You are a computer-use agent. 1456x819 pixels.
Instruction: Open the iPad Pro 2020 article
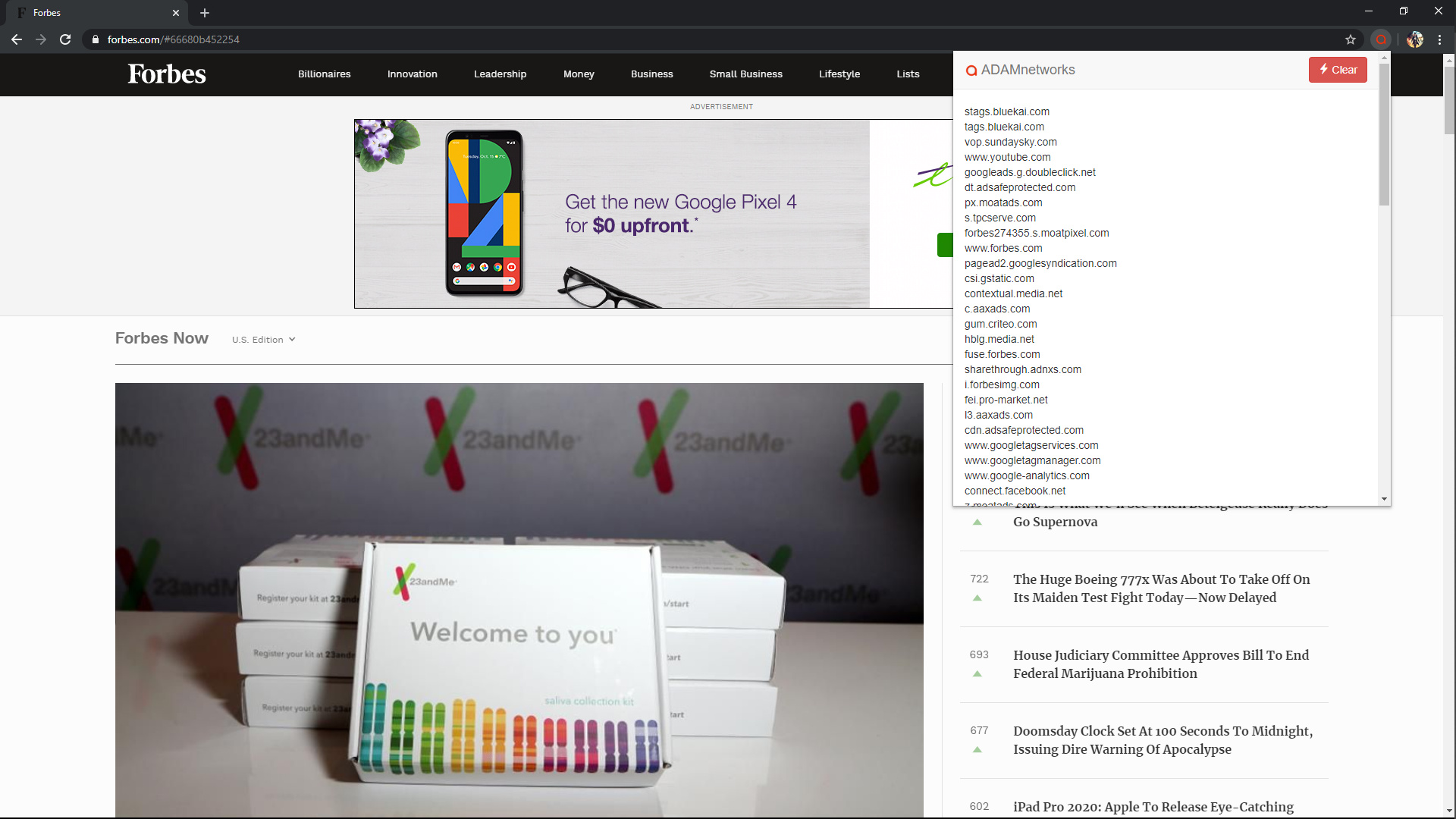click(x=1153, y=807)
